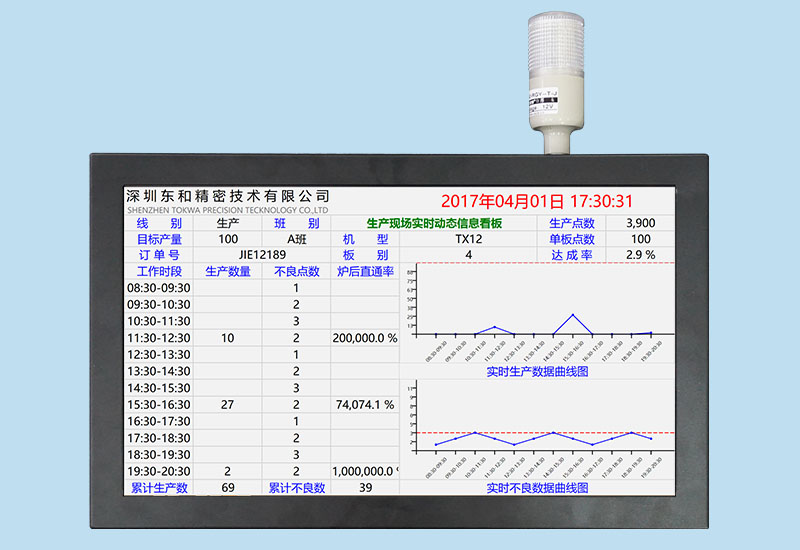Select the 累计生产数 total value 69
Screen dimensions: 800x550
click(x=228, y=487)
